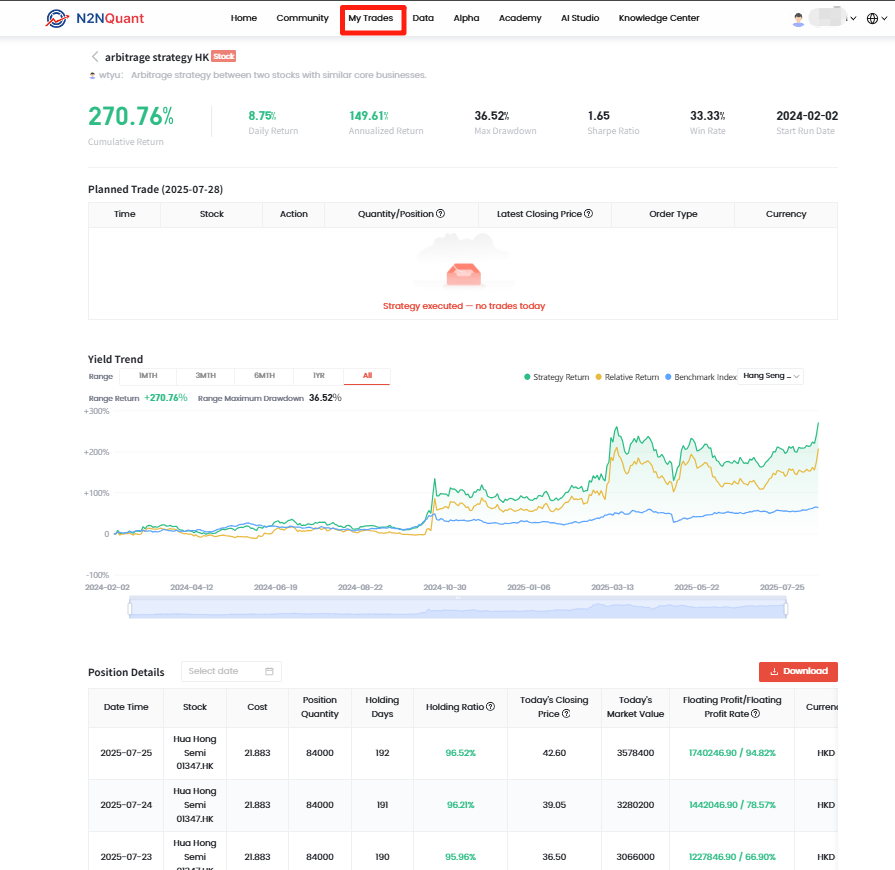Select the 6MTH range
The width and height of the screenshot is (895, 870).
click(x=264, y=376)
